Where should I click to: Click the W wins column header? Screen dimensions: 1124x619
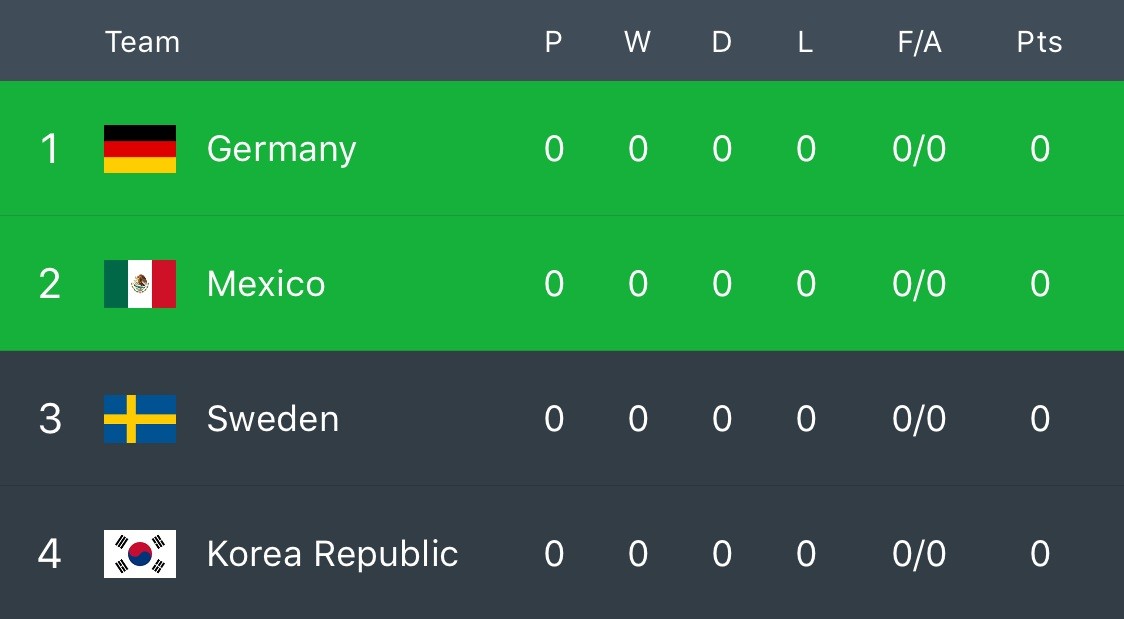click(637, 42)
